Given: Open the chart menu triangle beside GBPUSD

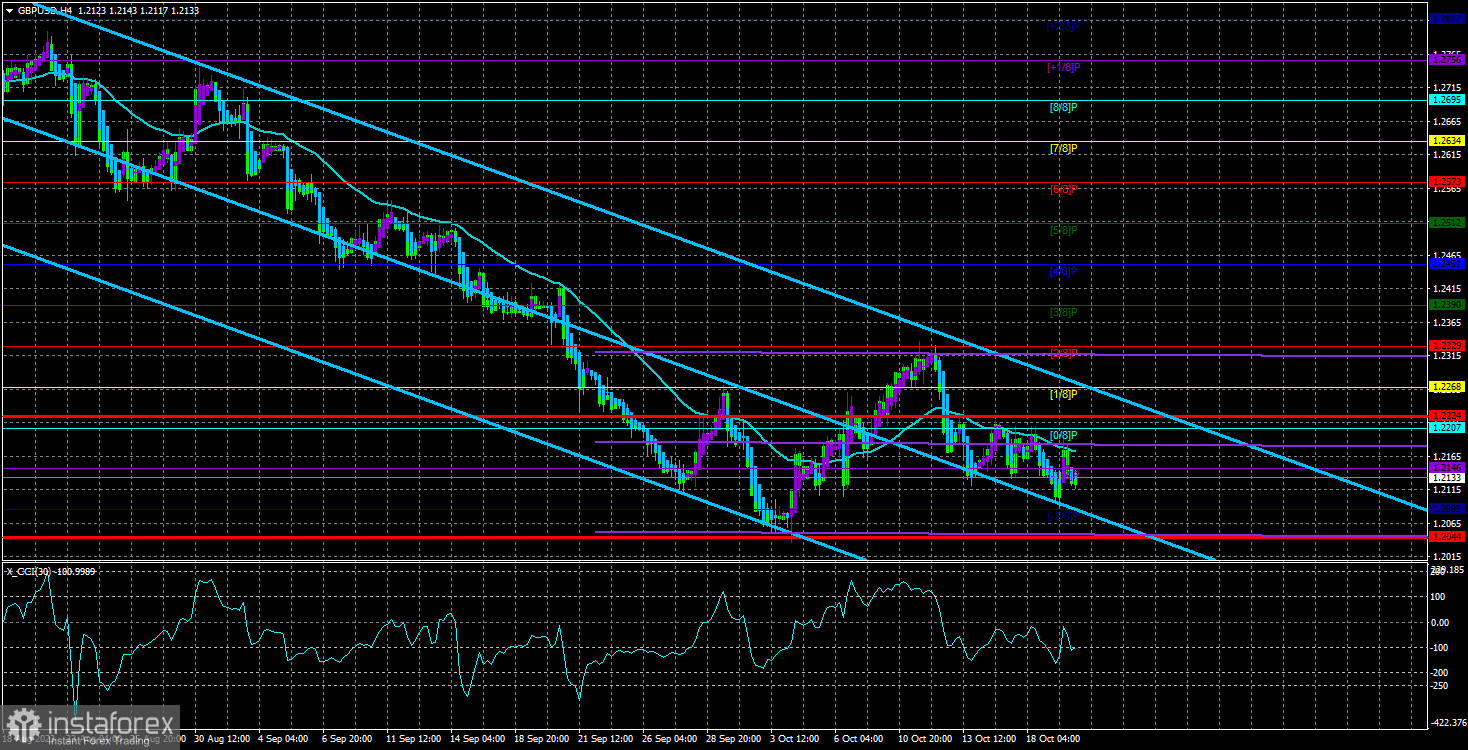Looking at the screenshot, I should pyautogui.click(x=8, y=11).
